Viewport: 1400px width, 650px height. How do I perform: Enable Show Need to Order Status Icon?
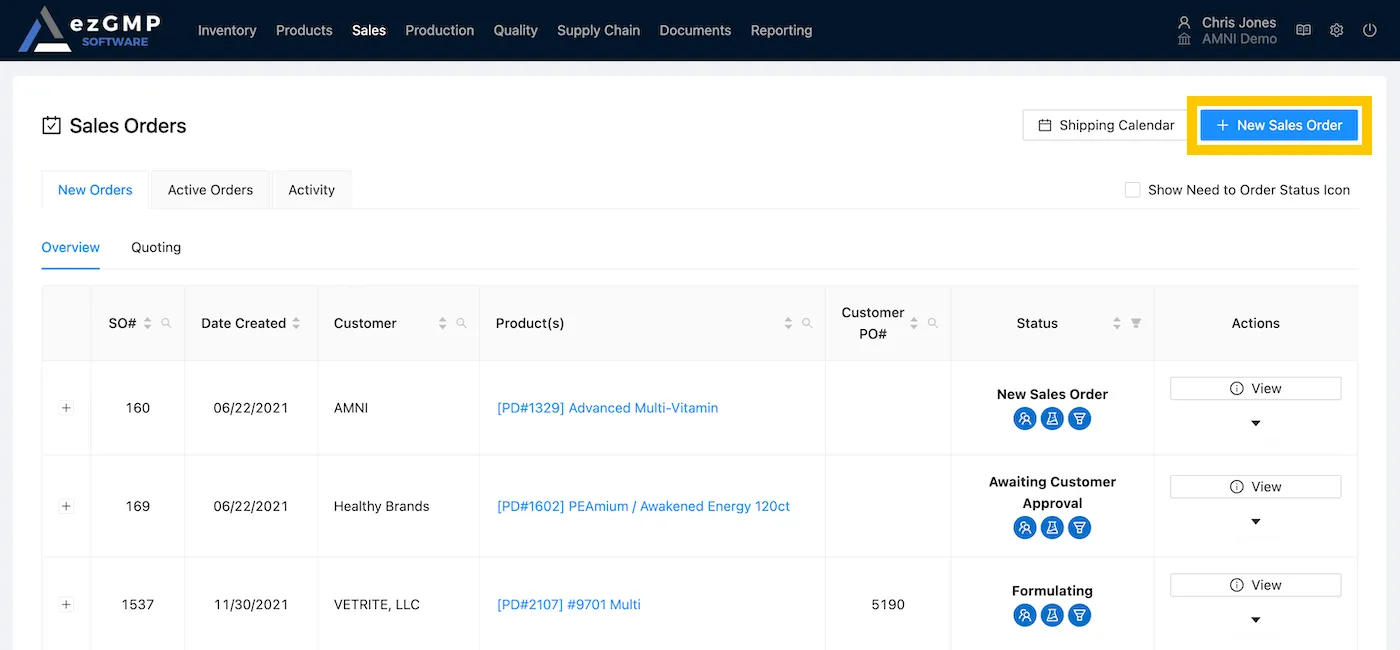tap(1133, 190)
